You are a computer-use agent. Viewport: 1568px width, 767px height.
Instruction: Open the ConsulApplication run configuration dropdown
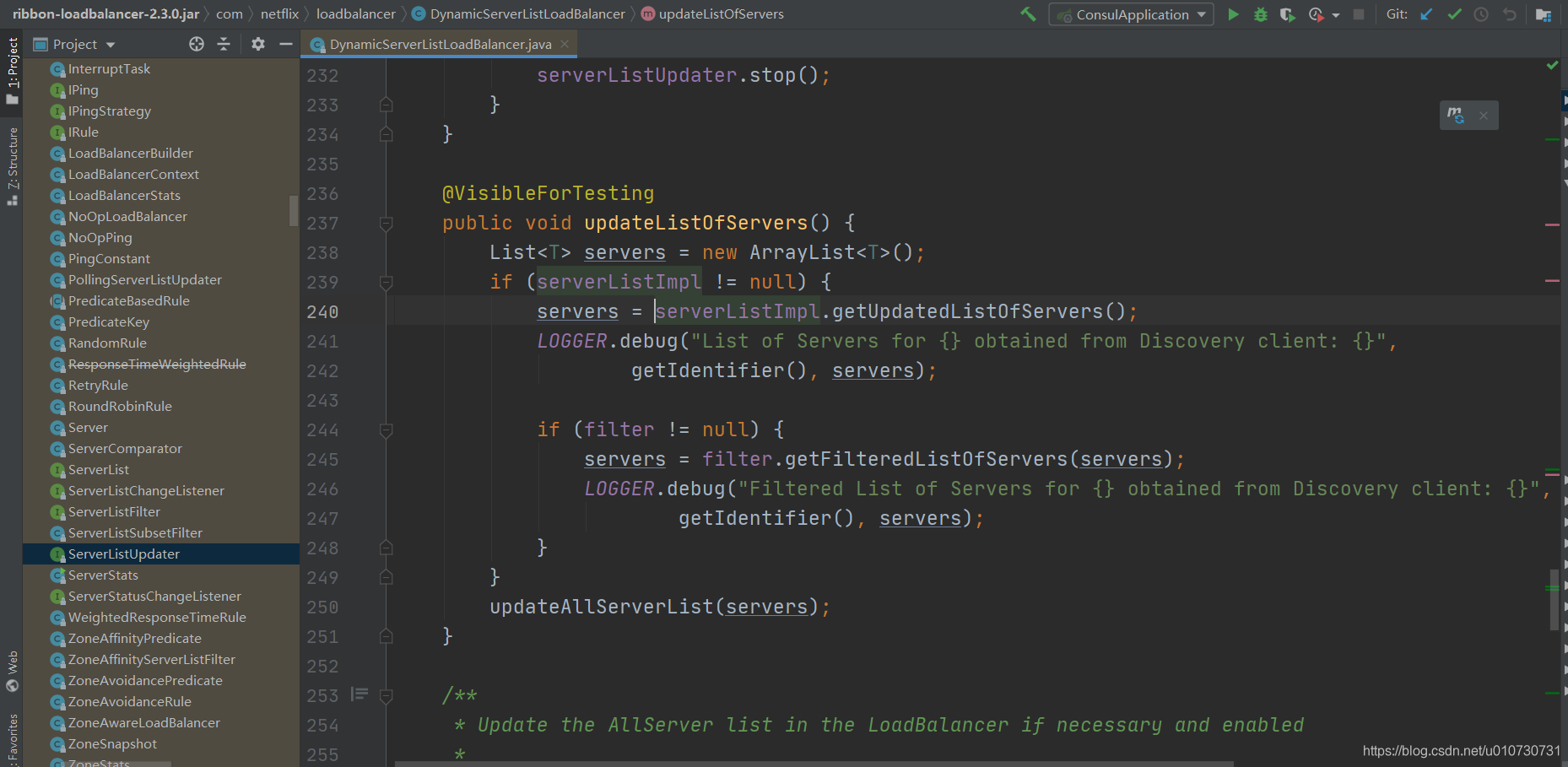click(x=1131, y=14)
